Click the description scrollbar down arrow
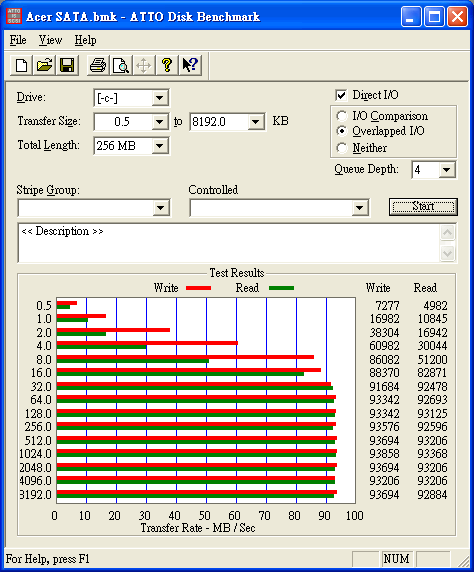The height and width of the screenshot is (572, 474). pos(448,253)
